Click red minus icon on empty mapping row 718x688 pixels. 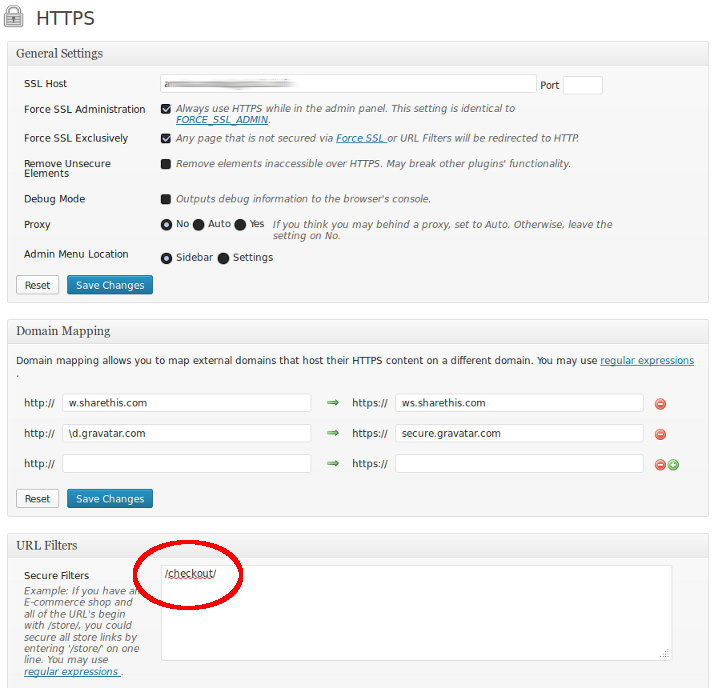[x=659, y=465]
